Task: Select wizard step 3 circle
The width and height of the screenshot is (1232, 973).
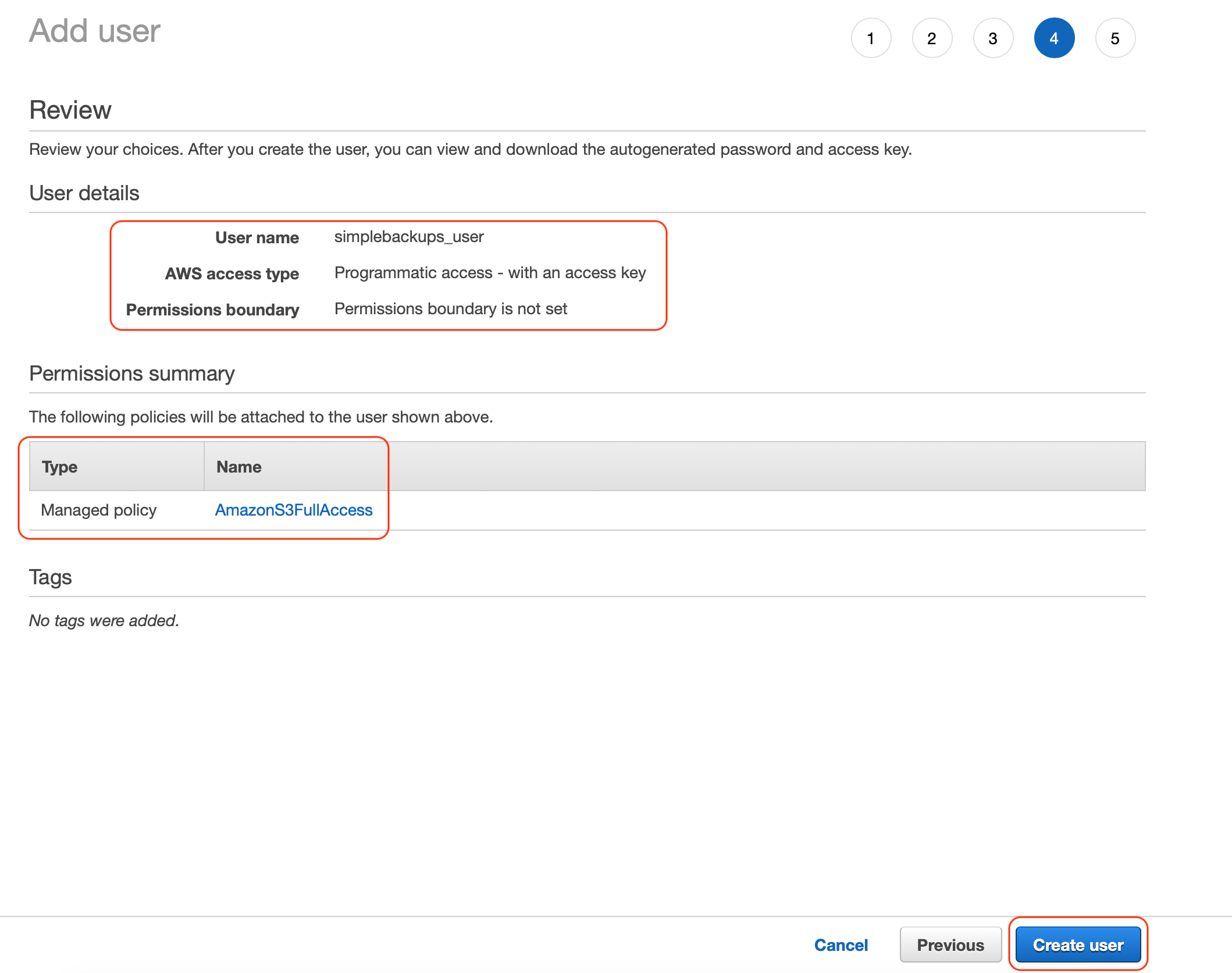Action: tap(993, 37)
